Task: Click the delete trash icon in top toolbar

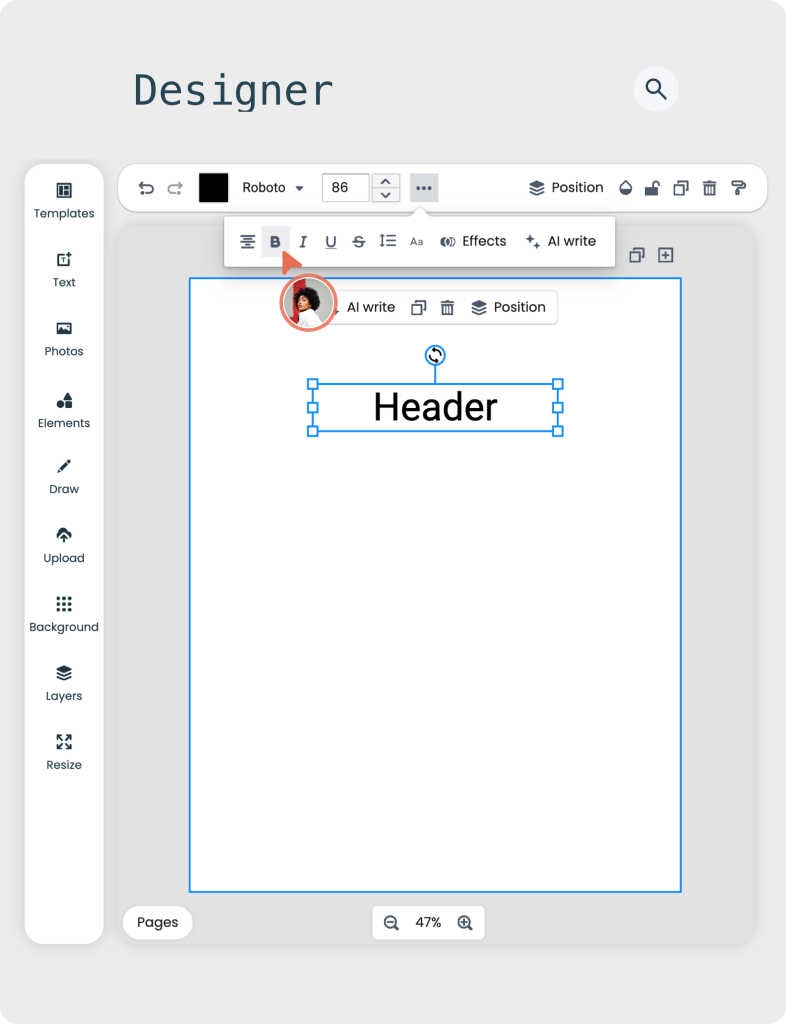Action: [x=709, y=188]
